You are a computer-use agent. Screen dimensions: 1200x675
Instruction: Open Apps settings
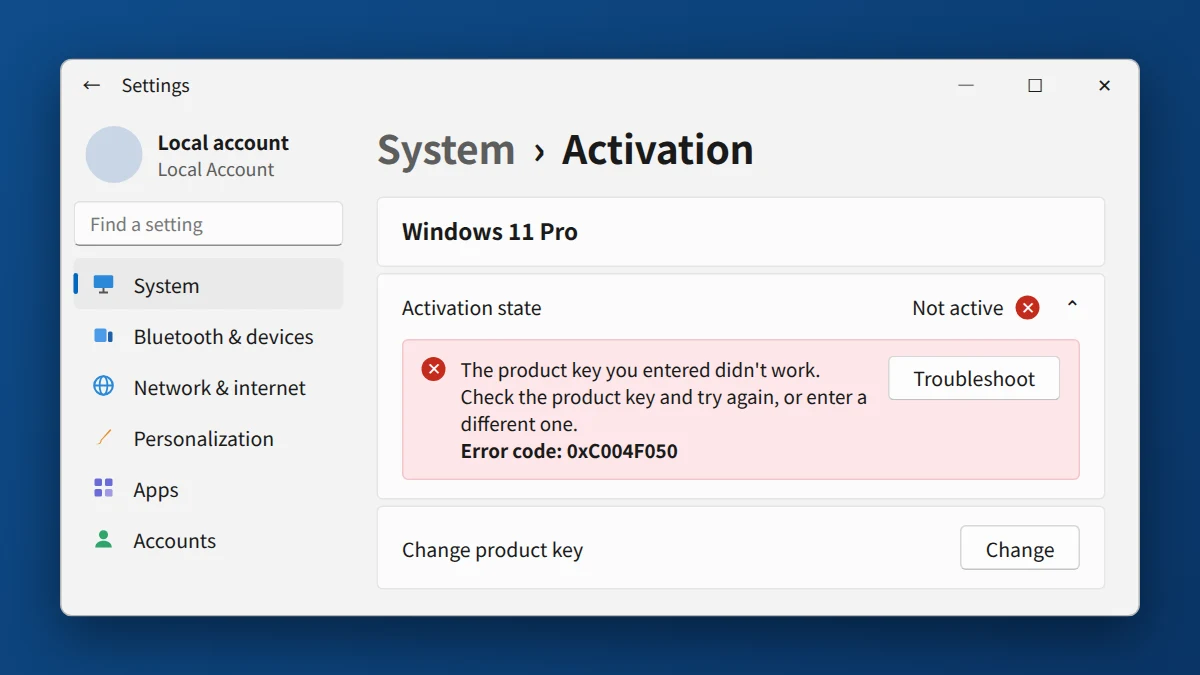point(209,489)
